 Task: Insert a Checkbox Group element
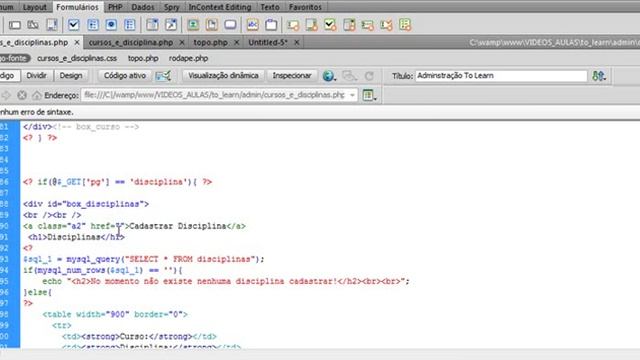click(x=93, y=25)
